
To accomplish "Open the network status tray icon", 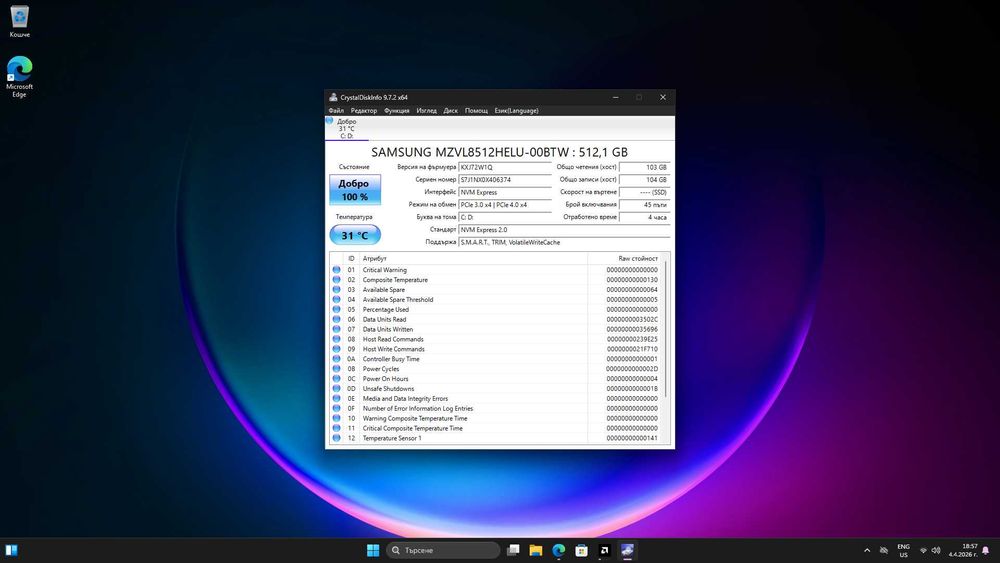I will [x=923, y=550].
